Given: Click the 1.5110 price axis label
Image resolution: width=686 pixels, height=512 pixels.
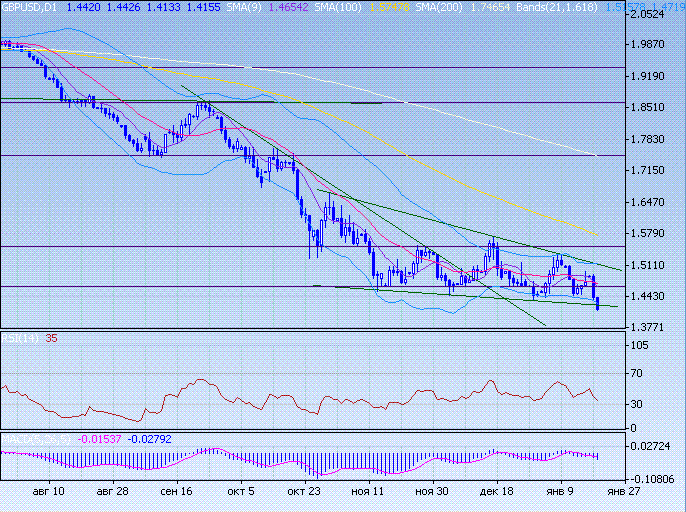Looking at the screenshot, I should [x=656, y=265].
